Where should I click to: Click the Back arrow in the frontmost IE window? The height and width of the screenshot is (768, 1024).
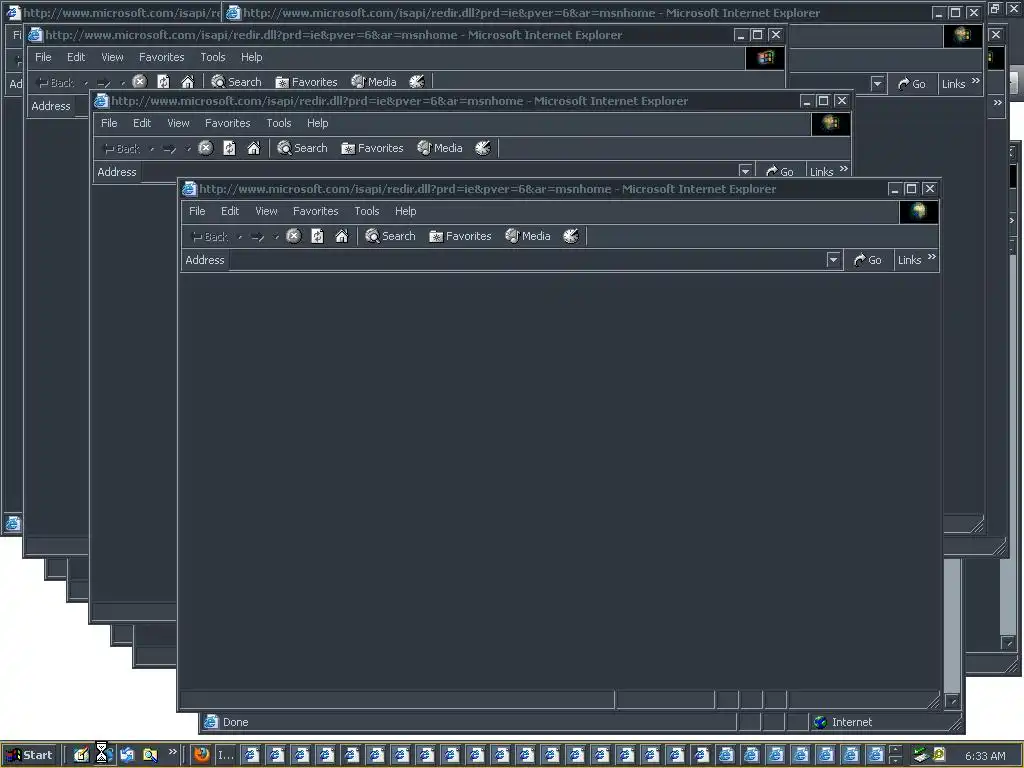209,236
